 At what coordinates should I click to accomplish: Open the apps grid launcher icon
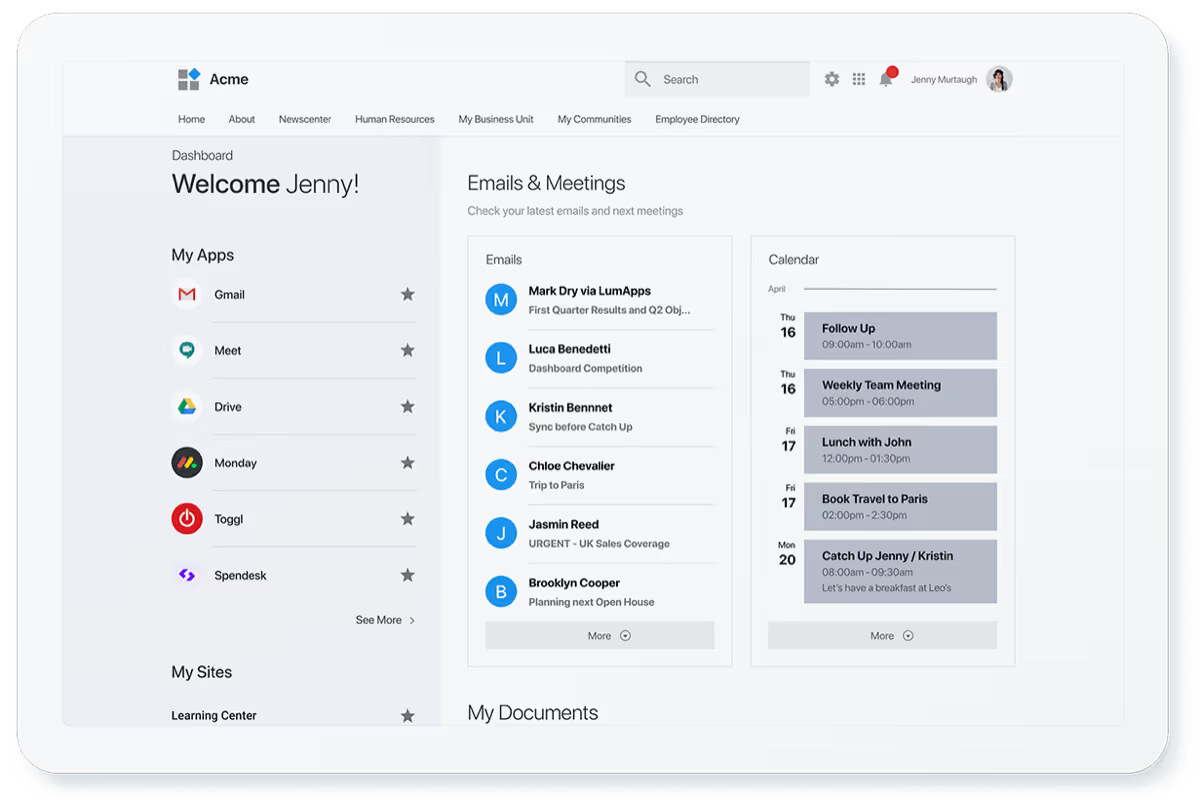pyautogui.click(x=859, y=79)
